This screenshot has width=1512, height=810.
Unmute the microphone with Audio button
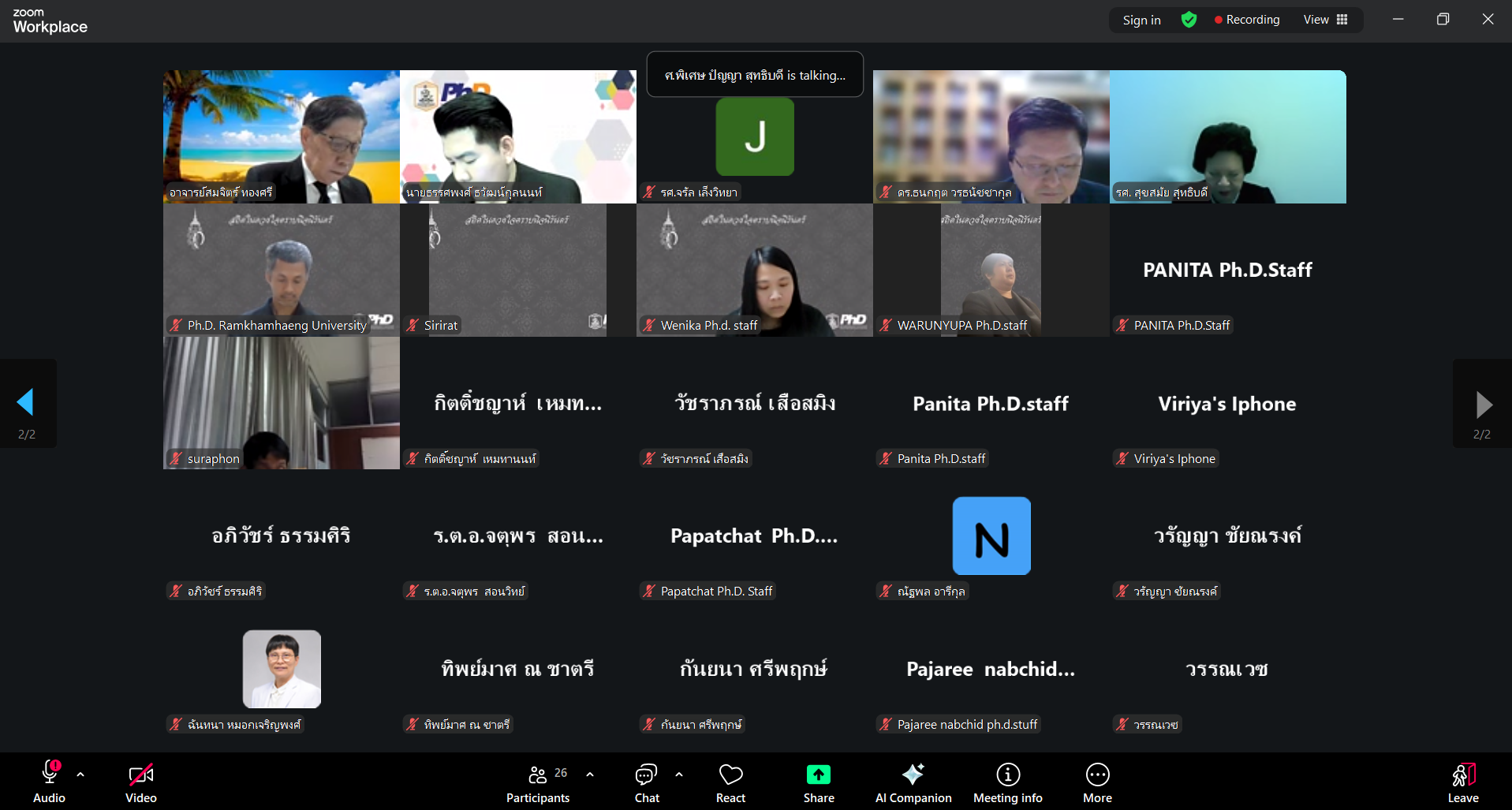pos(50,783)
